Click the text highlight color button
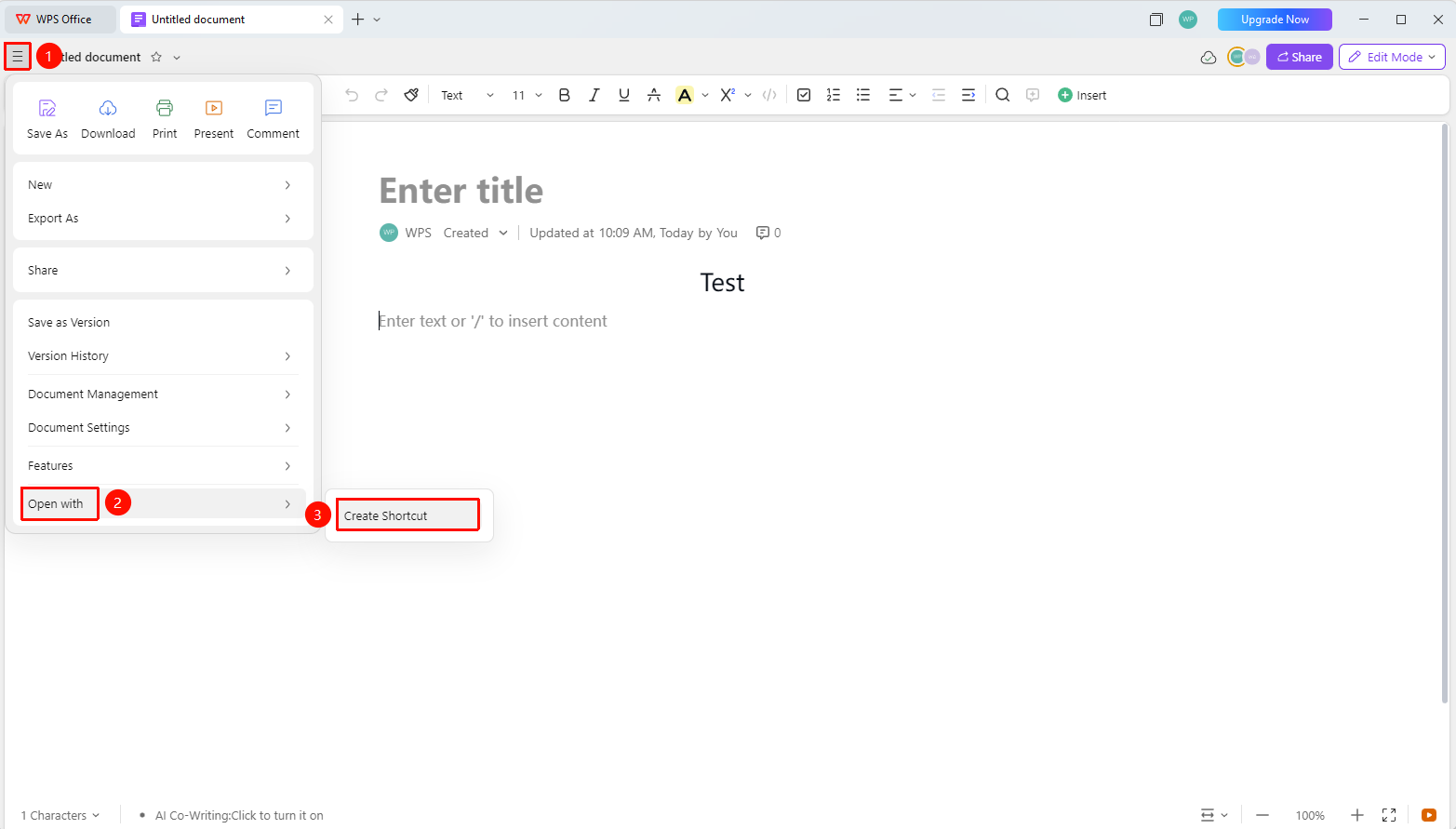 685,95
